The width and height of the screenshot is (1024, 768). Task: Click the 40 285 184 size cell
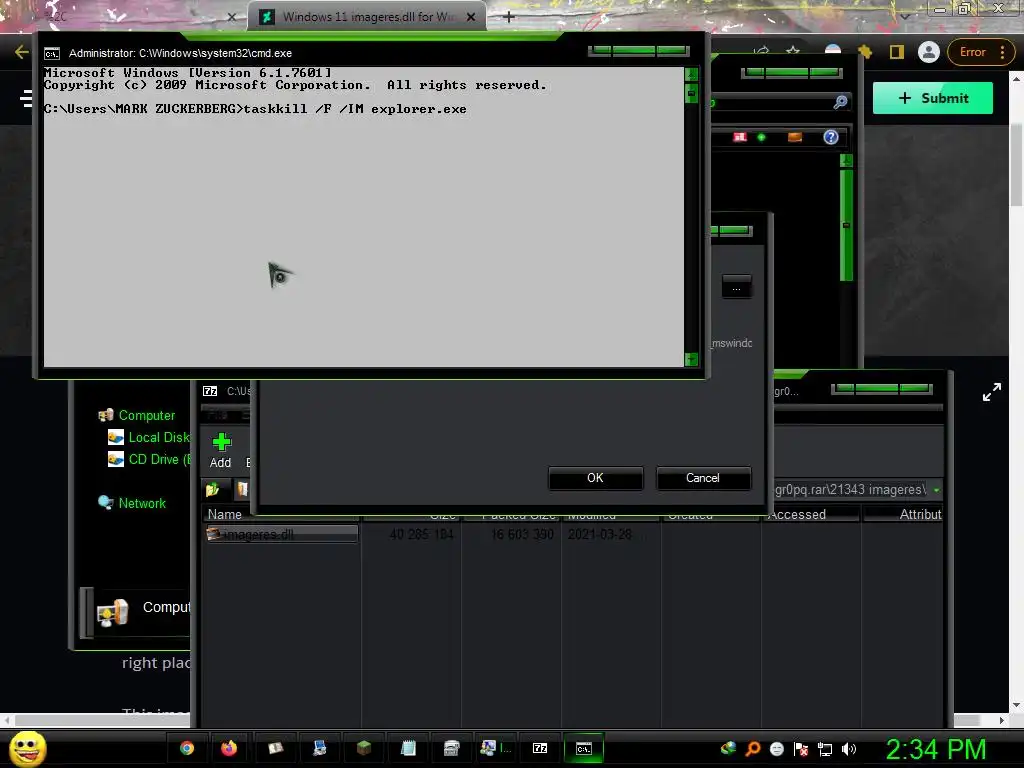421,534
